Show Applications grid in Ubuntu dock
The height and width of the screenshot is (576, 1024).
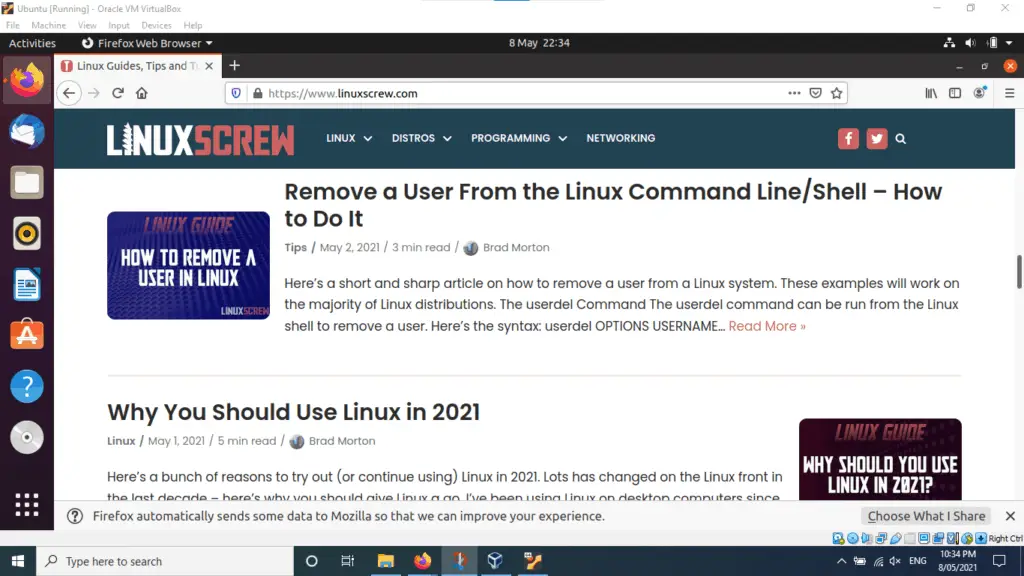tap(27, 505)
